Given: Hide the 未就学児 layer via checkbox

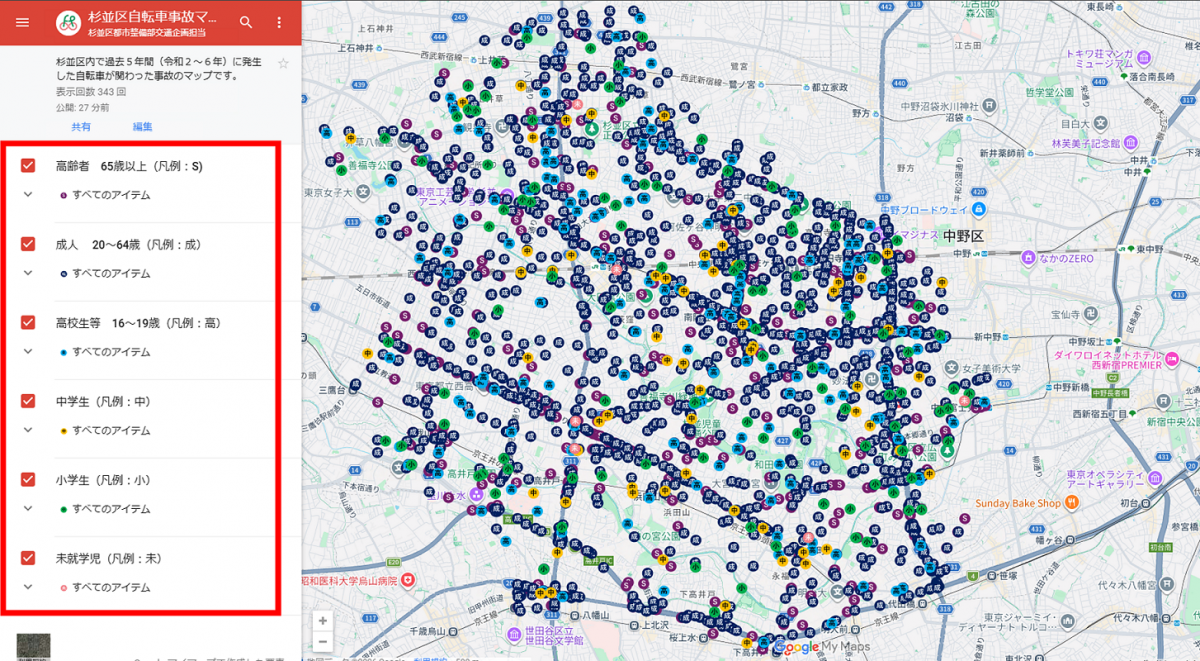Looking at the screenshot, I should 28,558.
